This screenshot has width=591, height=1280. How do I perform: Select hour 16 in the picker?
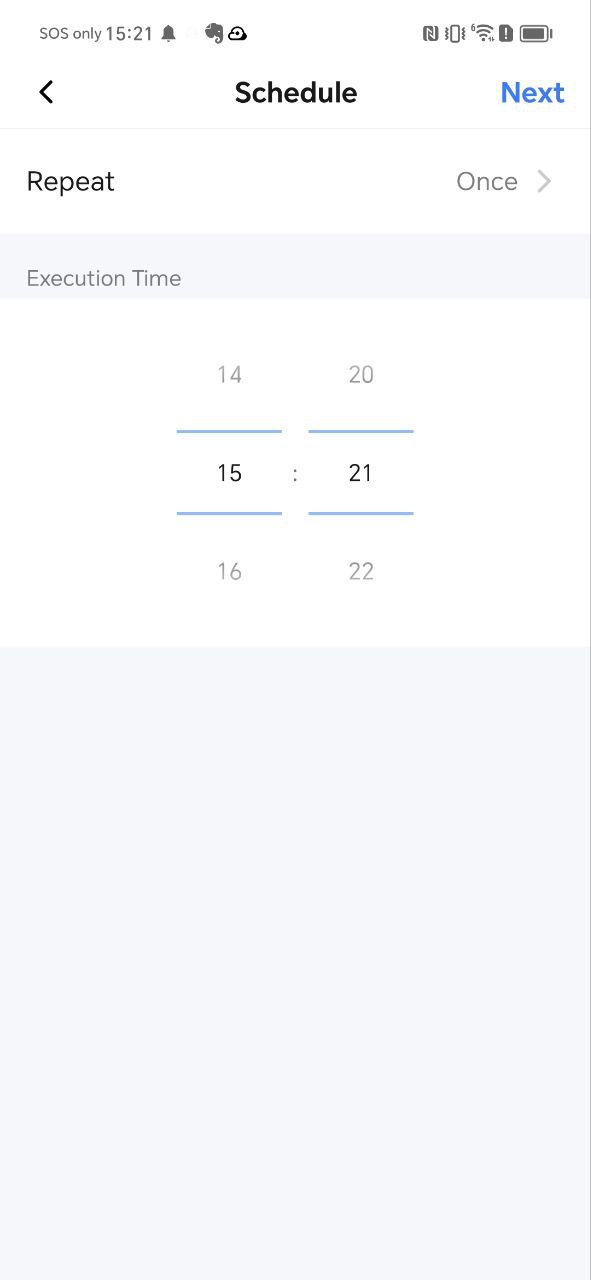(229, 571)
